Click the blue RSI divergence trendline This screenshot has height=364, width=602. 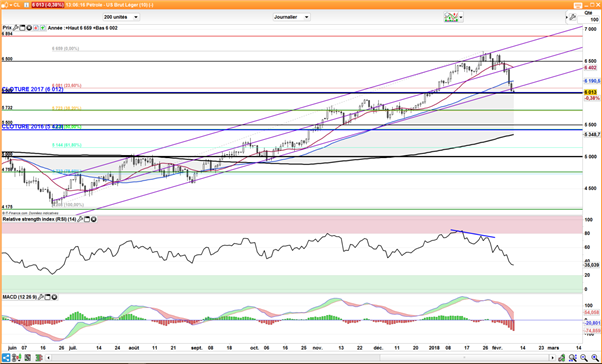[x=473, y=234]
